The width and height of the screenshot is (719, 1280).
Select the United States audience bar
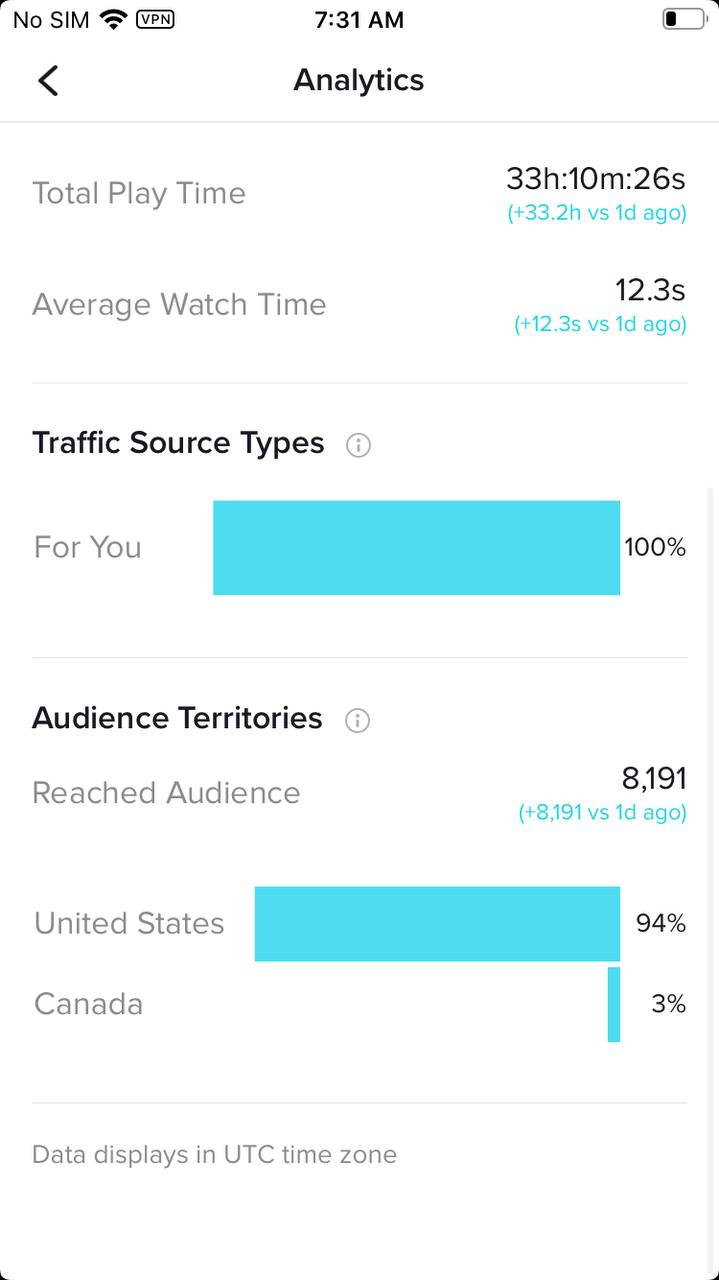[x=437, y=924]
